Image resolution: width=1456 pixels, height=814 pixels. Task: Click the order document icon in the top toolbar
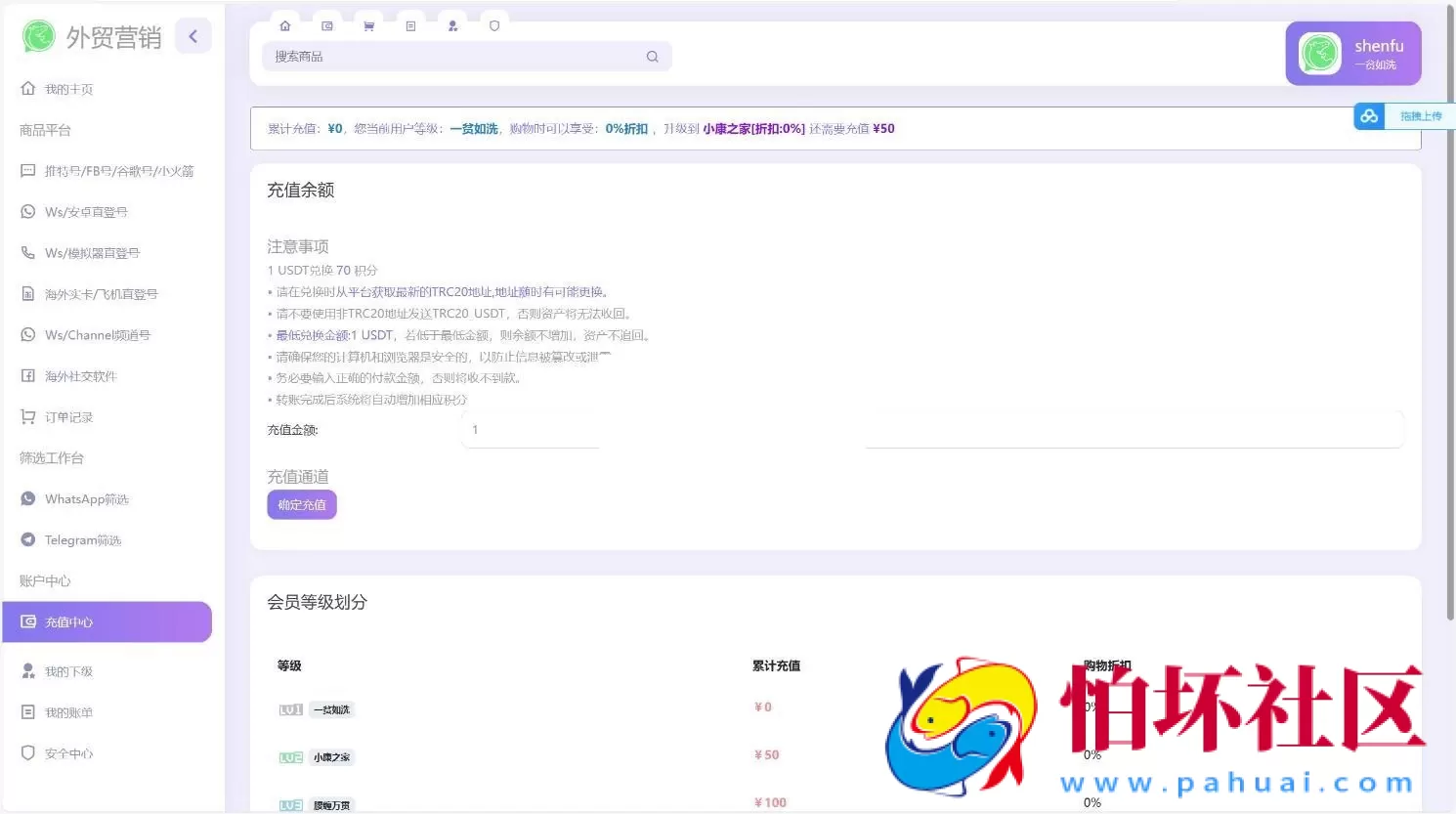click(410, 25)
